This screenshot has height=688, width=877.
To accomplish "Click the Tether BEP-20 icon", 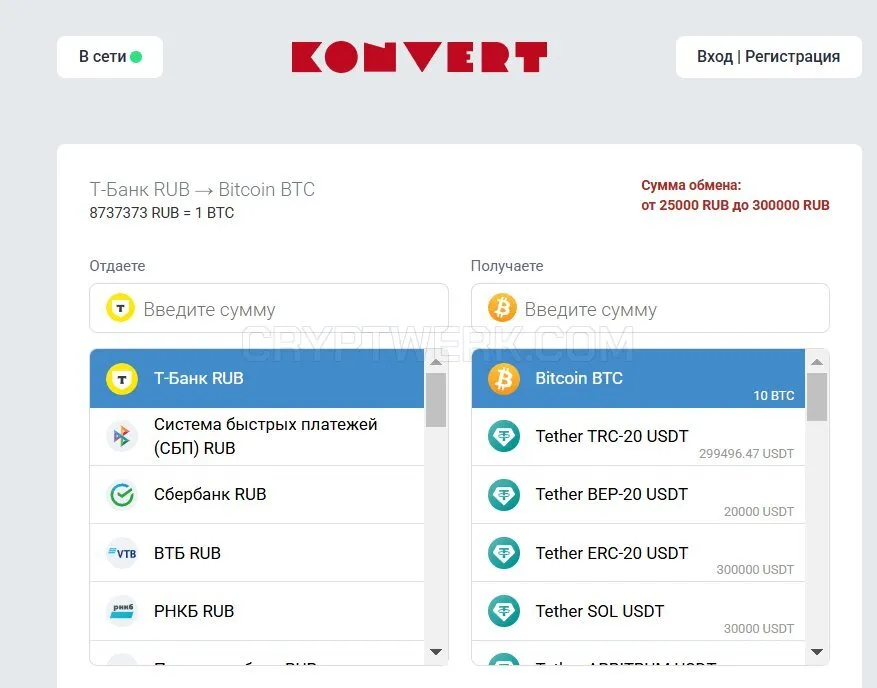I will tap(503, 494).
